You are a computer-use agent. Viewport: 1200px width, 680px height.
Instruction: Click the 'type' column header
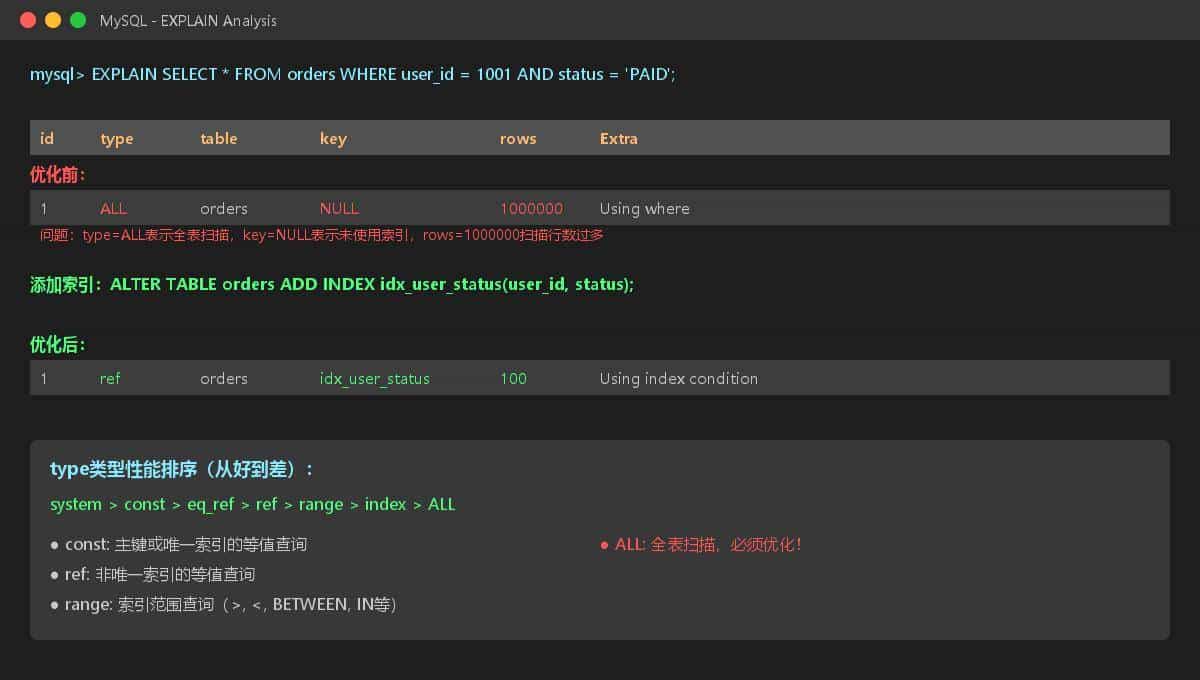coord(117,139)
